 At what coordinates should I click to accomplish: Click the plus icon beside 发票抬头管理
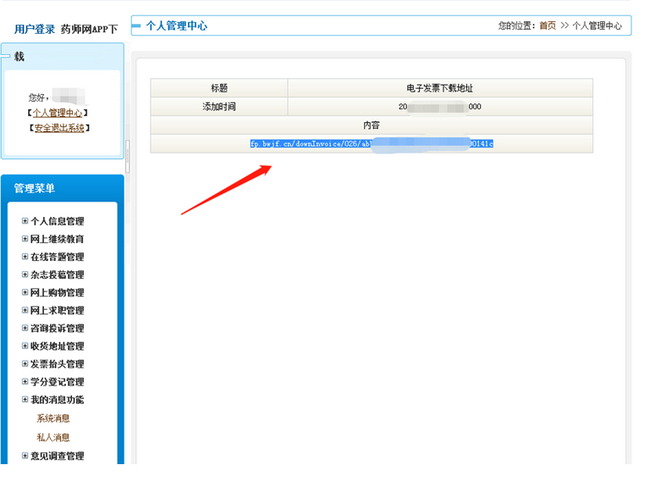pyautogui.click(x=25, y=364)
